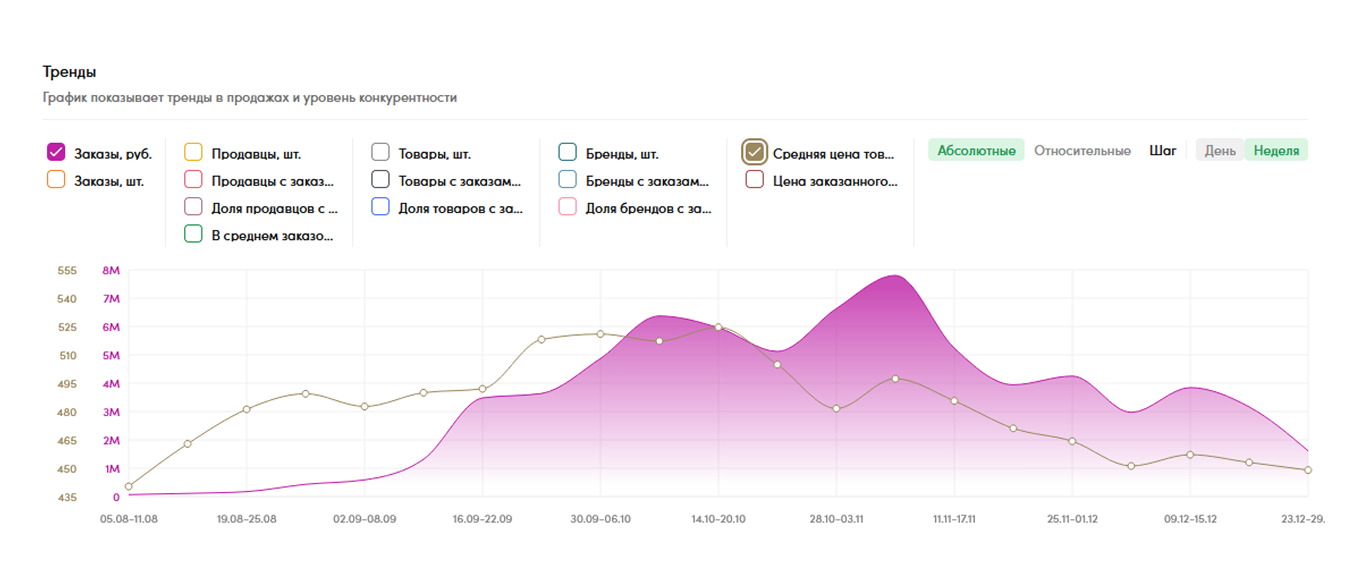Select the «Абсолютные» values mode
The height and width of the screenshot is (586, 1360).
[976, 151]
